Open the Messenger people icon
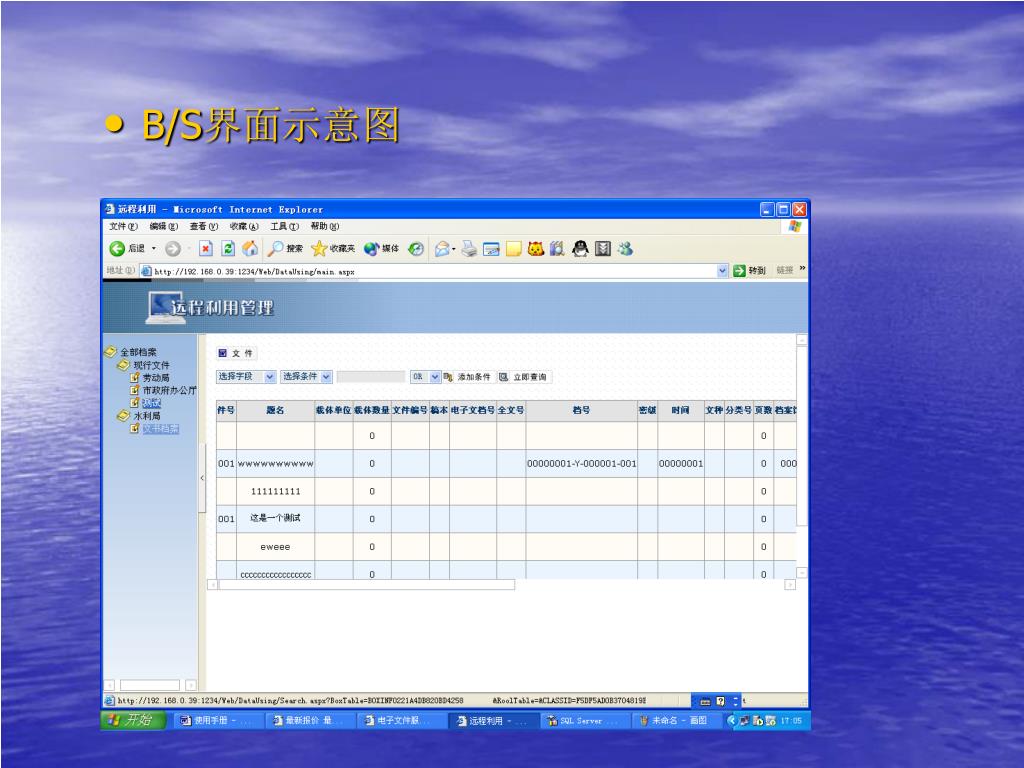 (x=625, y=249)
